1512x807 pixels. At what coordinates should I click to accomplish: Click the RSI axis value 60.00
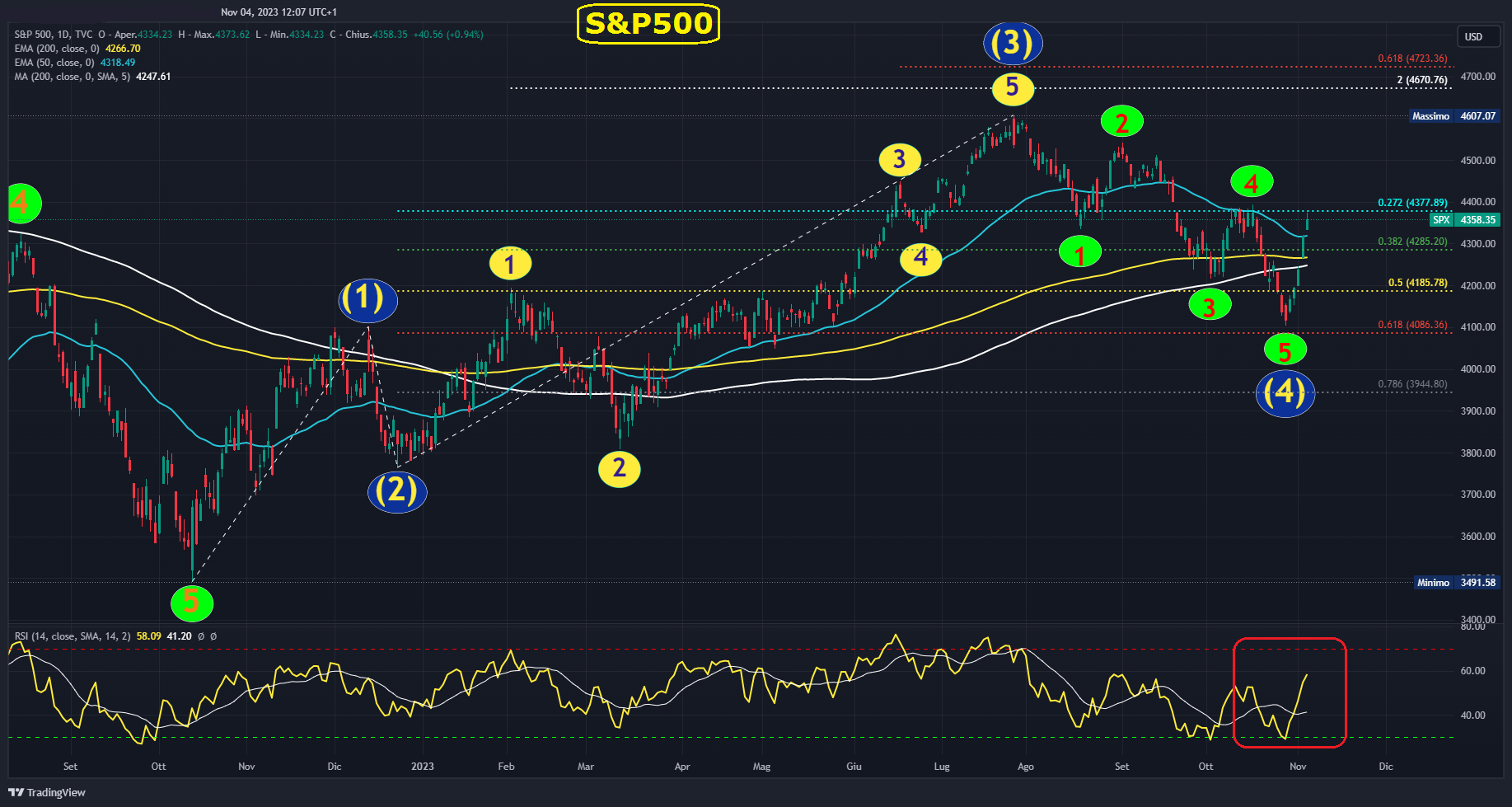pos(1473,671)
